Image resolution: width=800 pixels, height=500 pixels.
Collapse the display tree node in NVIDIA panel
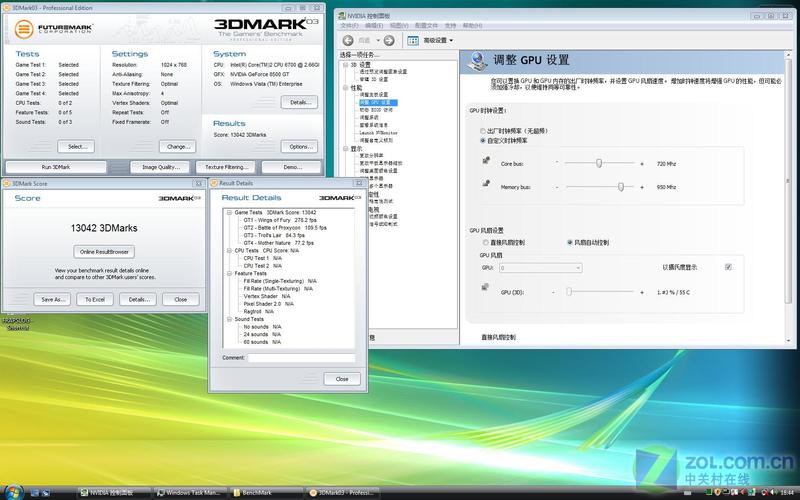pyautogui.click(x=345, y=148)
